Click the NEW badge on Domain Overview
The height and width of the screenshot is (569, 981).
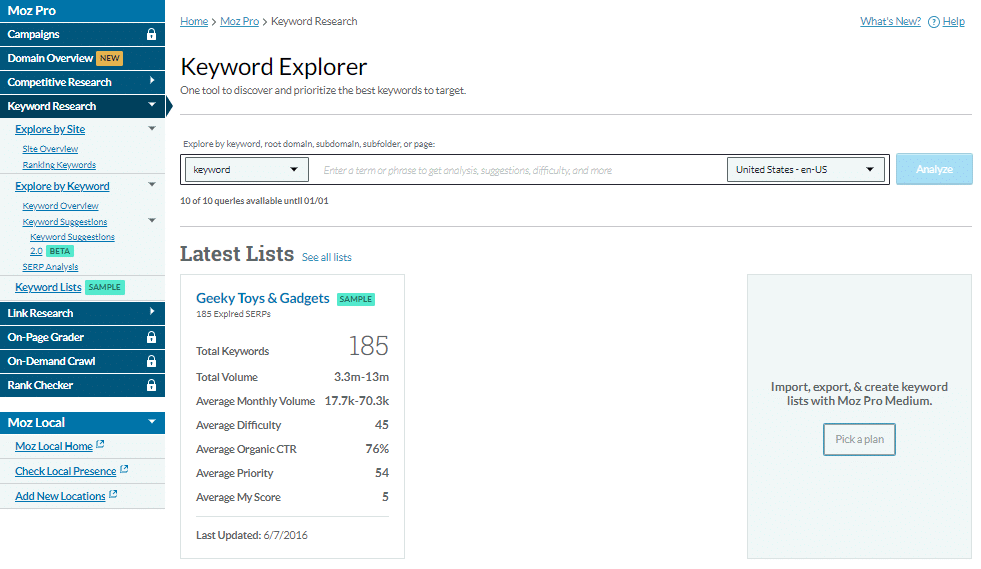click(109, 58)
